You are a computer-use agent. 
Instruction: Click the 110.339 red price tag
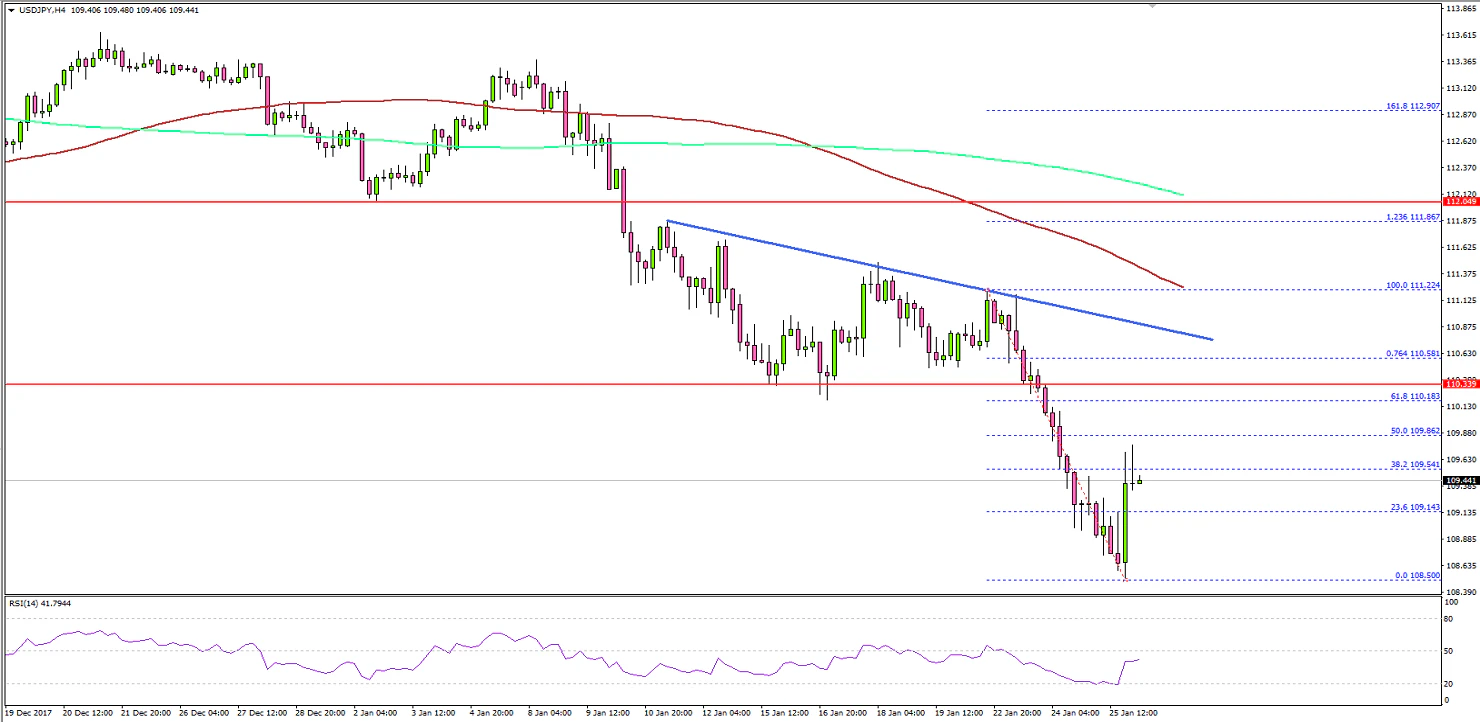coord(1460,383)
